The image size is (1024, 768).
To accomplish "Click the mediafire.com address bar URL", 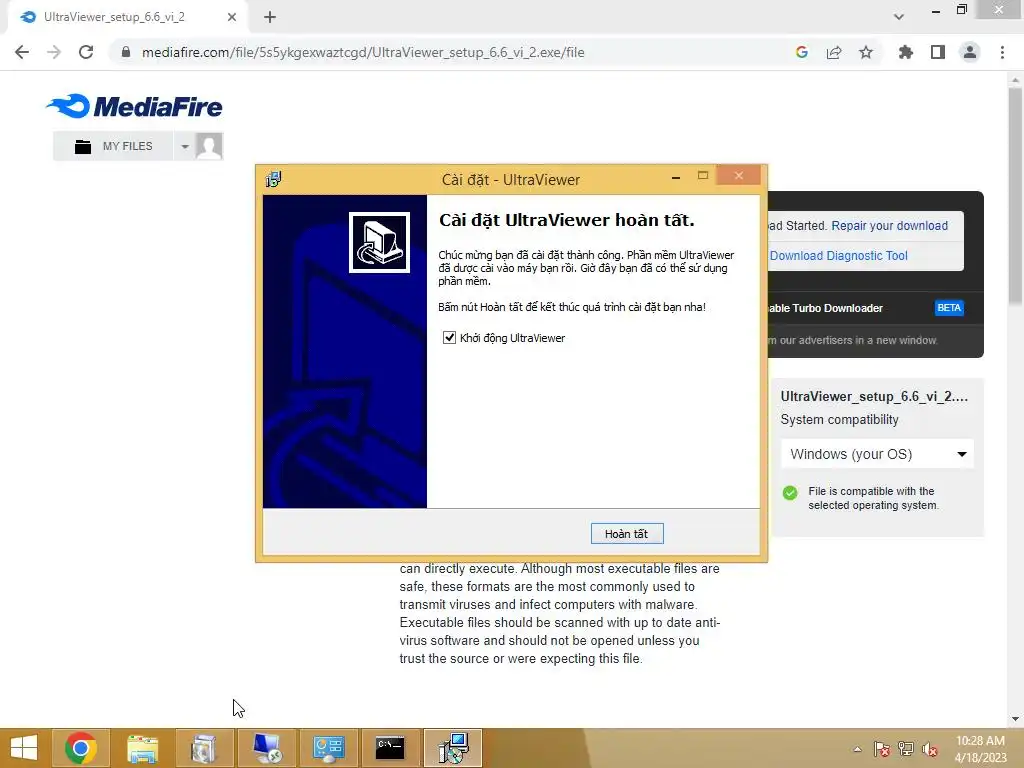I will 363,52.
